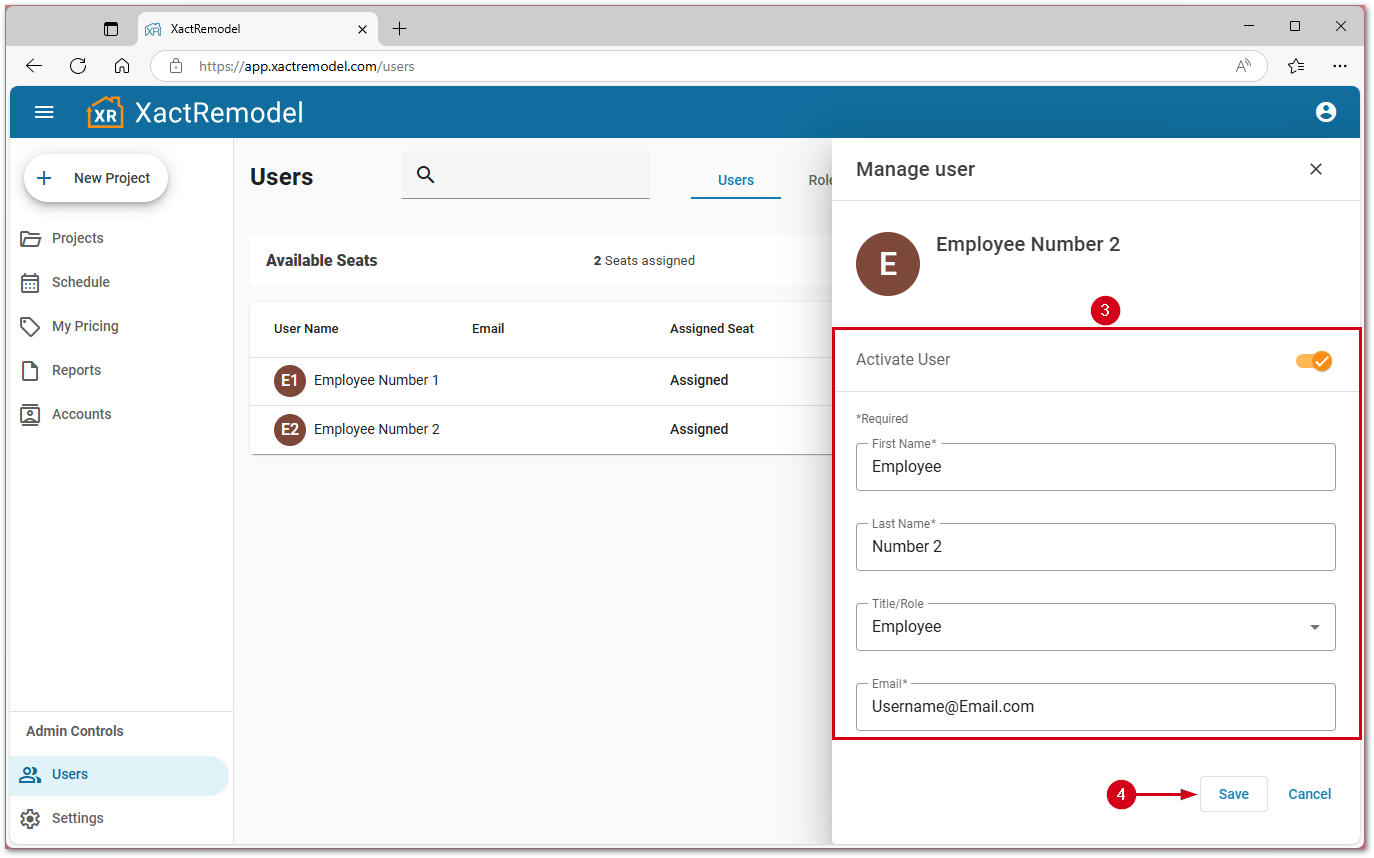
Task: Click the Available Seats heading
Action: point(322,260)
